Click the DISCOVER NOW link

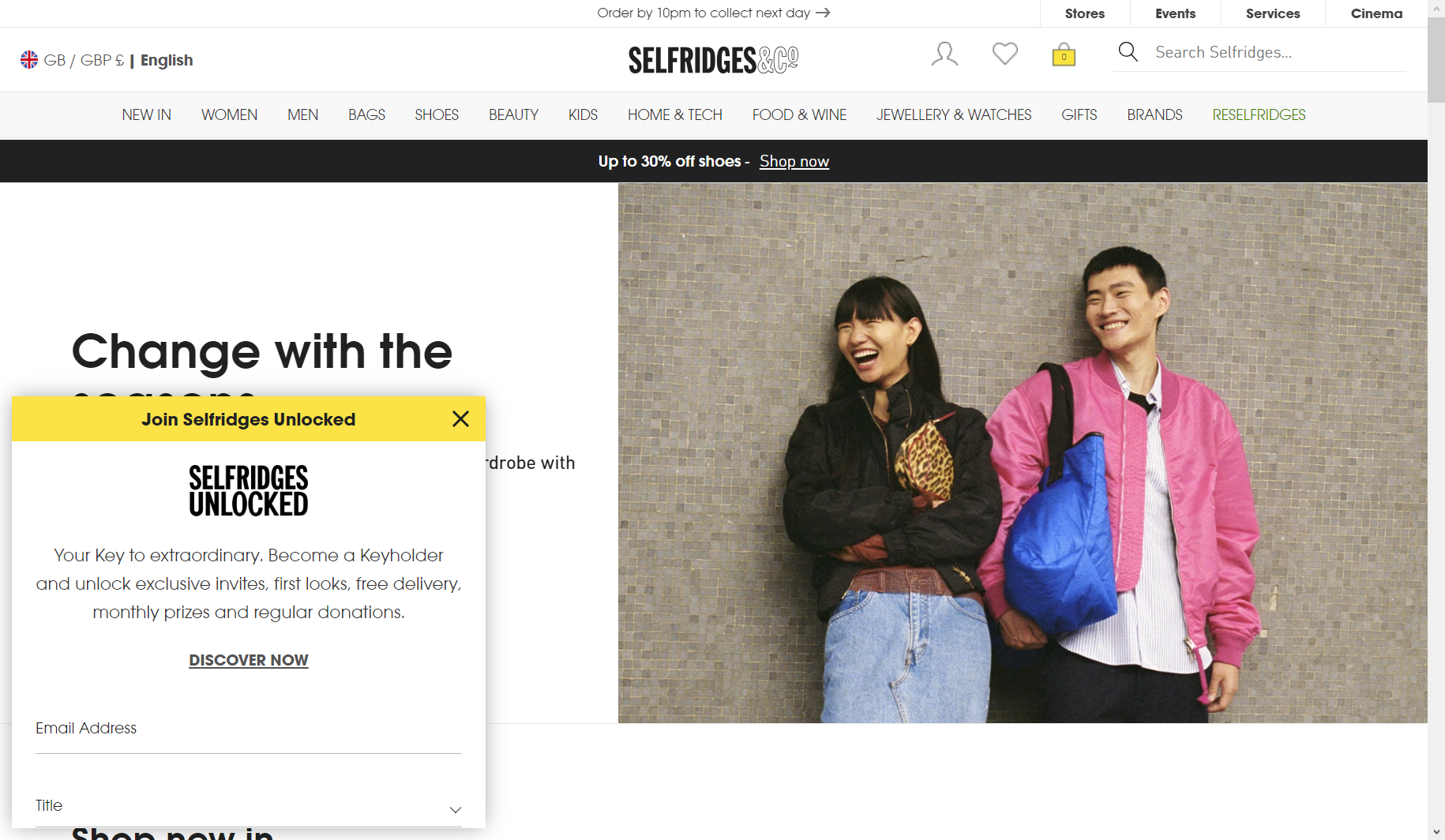pos(249,660)
